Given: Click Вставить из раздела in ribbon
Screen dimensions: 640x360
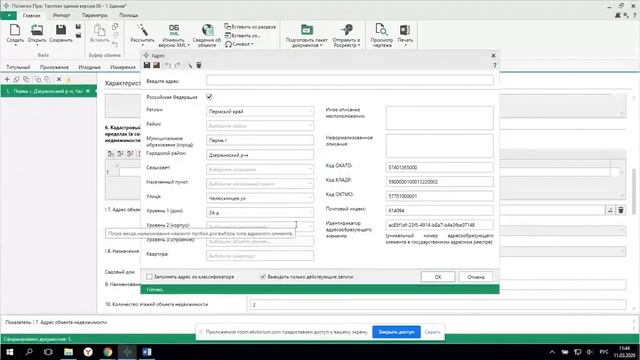Looking at the screenshot, I should [x=250, y=27].
